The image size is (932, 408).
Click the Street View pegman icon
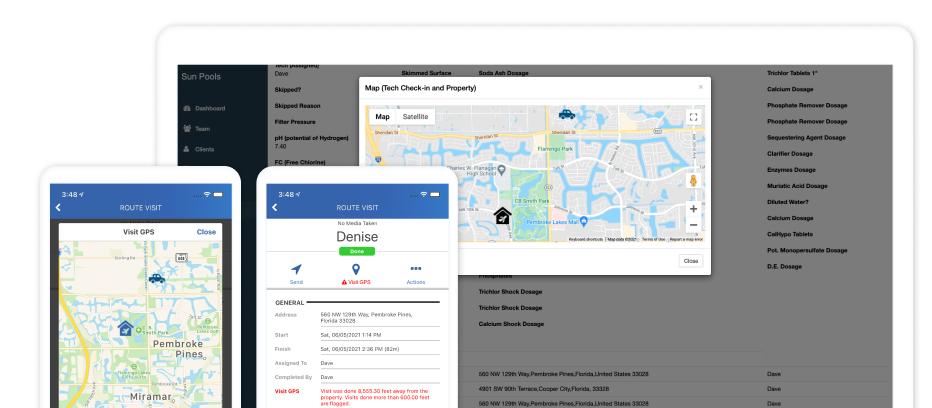coord(693,180)
